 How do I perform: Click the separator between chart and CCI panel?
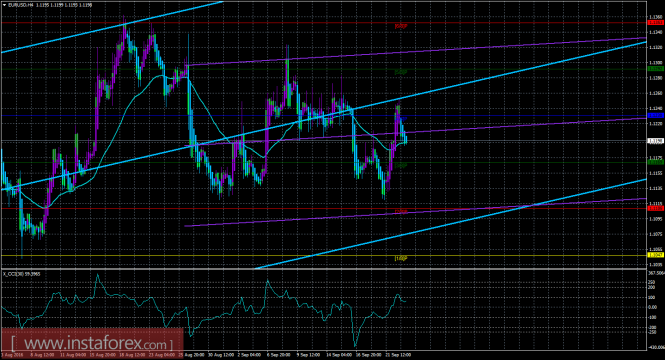tap(323, 269)
